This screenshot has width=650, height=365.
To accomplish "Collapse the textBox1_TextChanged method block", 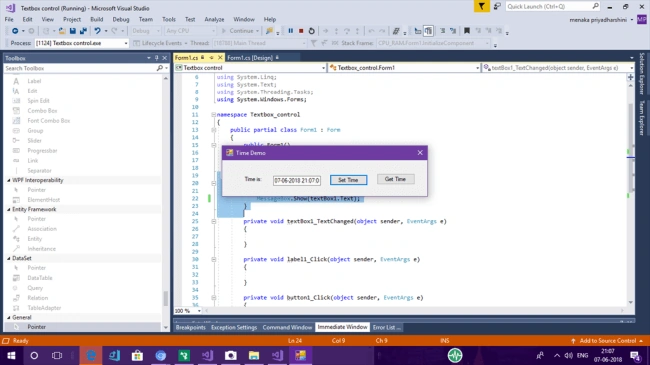I will 213,221.
